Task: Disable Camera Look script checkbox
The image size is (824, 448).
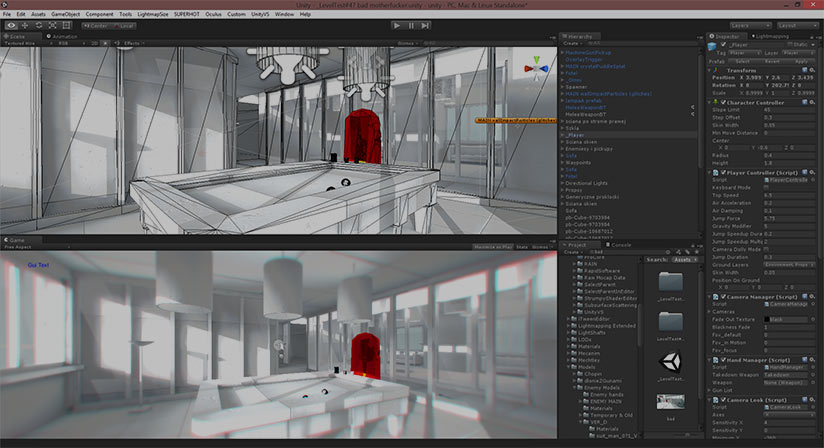Action: coord(724,400)
